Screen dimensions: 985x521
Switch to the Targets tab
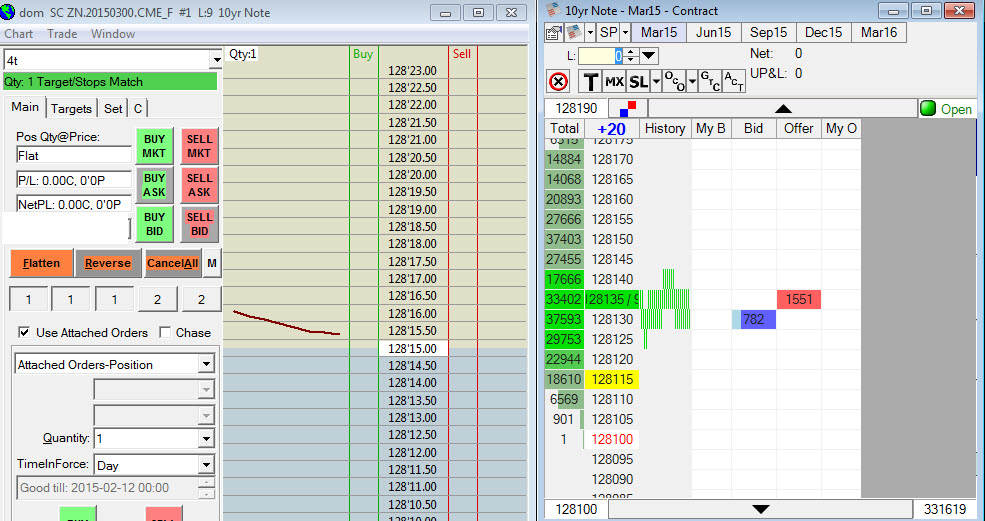coord(71,109)
